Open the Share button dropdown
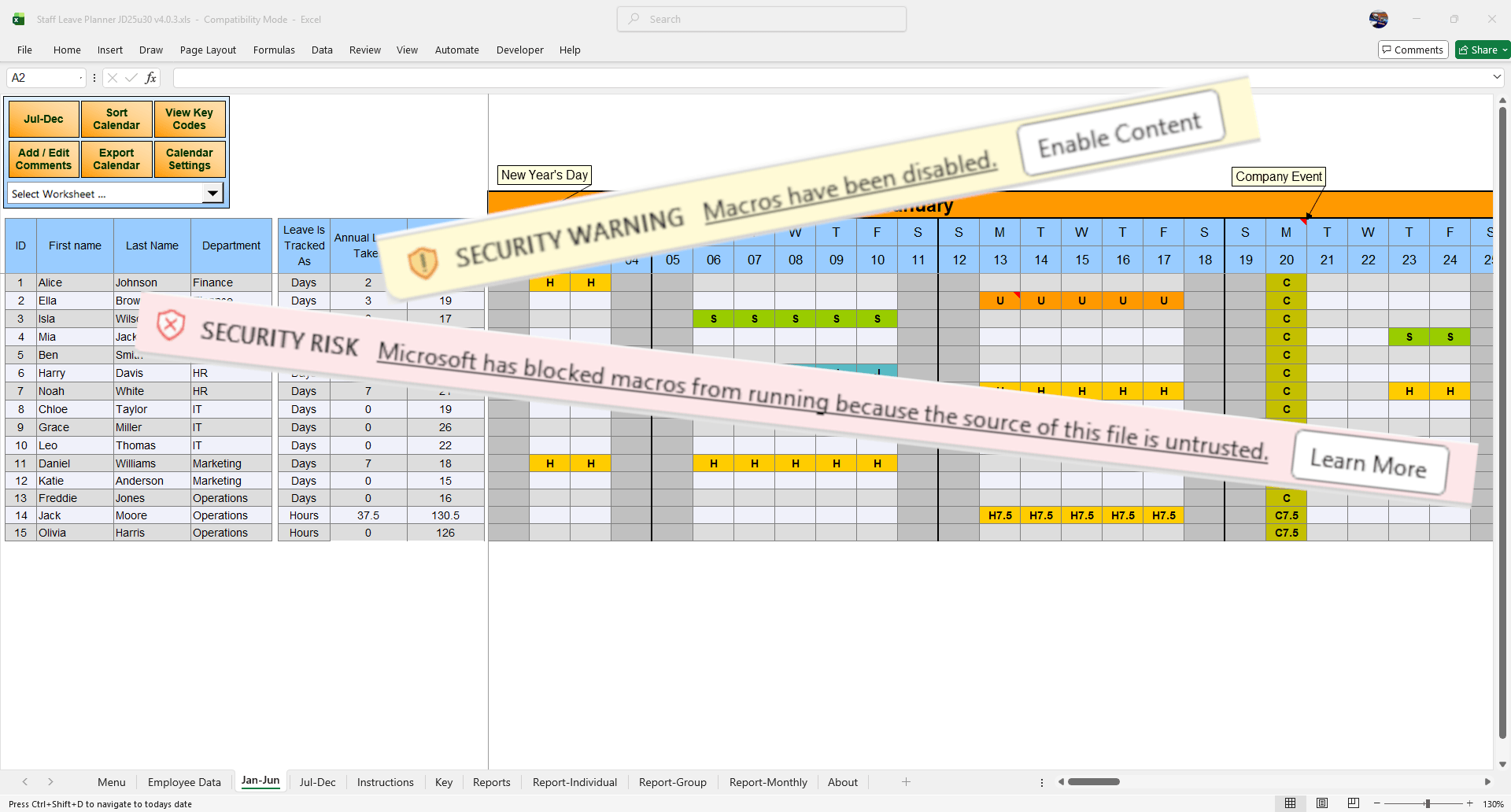Image resolution: width=1511 pixels, height=812 pixels. pyautogui.click(x=1504, y=50)
